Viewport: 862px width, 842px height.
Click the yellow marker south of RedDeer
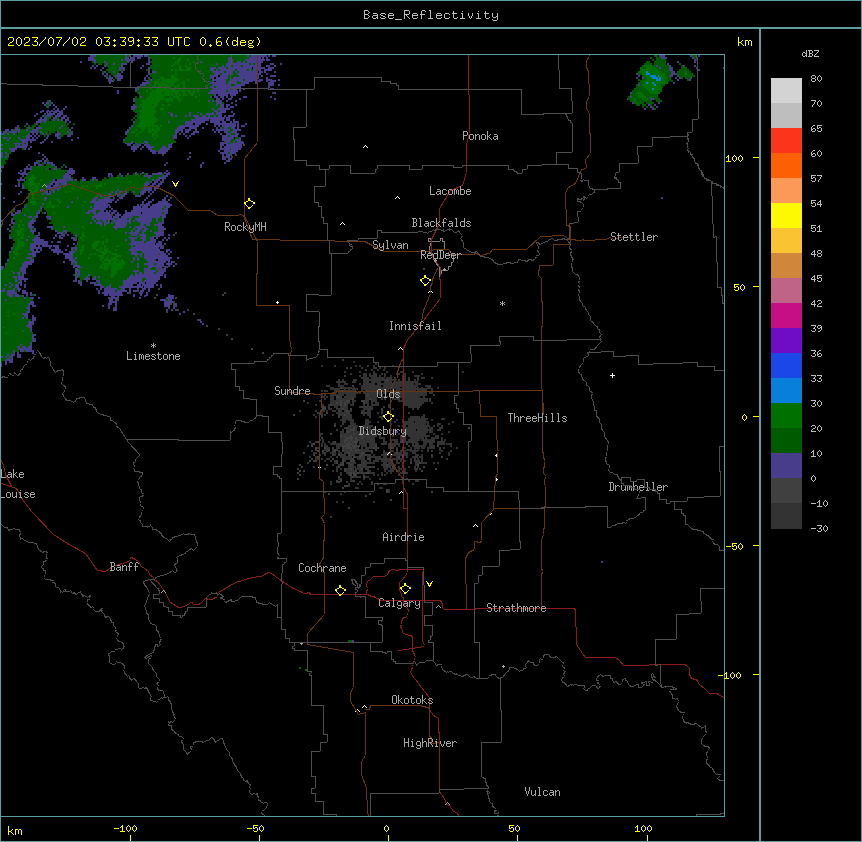pyautogui.click(x=425, y=280)
